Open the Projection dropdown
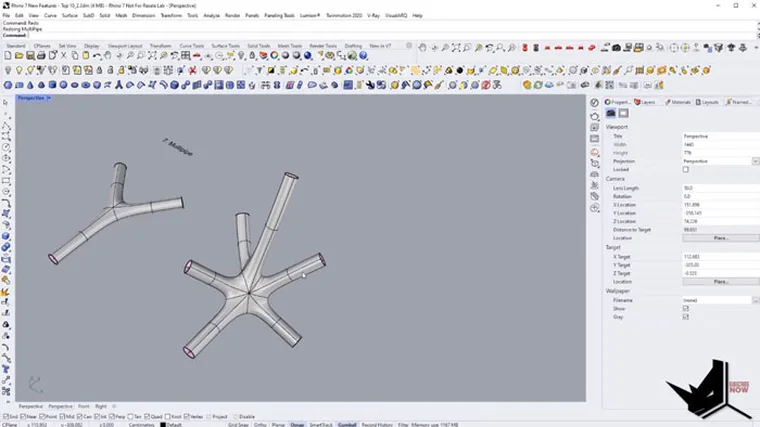Screen dimensions: 760x427 (x=755, y=161)
